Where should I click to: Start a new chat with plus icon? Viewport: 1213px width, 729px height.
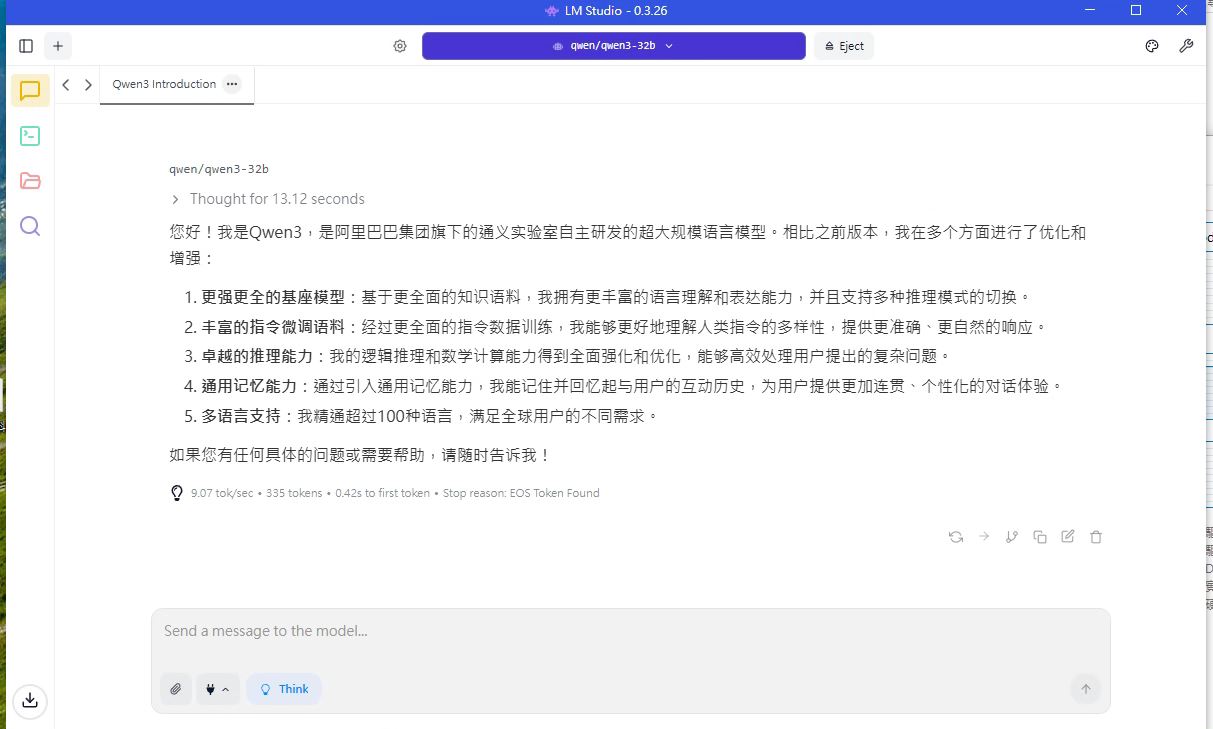tap(58, 46)
